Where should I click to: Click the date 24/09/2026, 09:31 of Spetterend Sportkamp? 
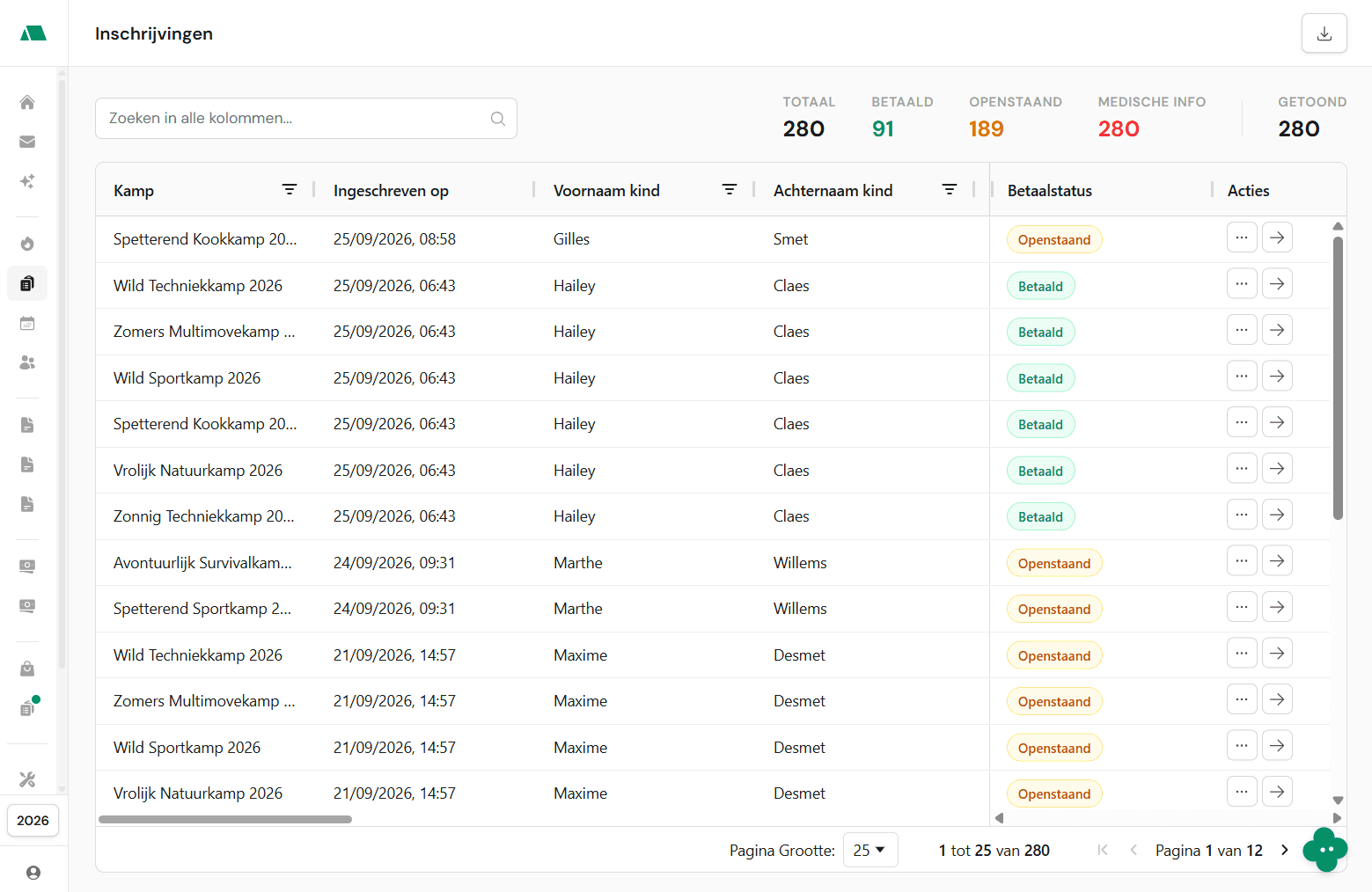[x=394, y=609]
